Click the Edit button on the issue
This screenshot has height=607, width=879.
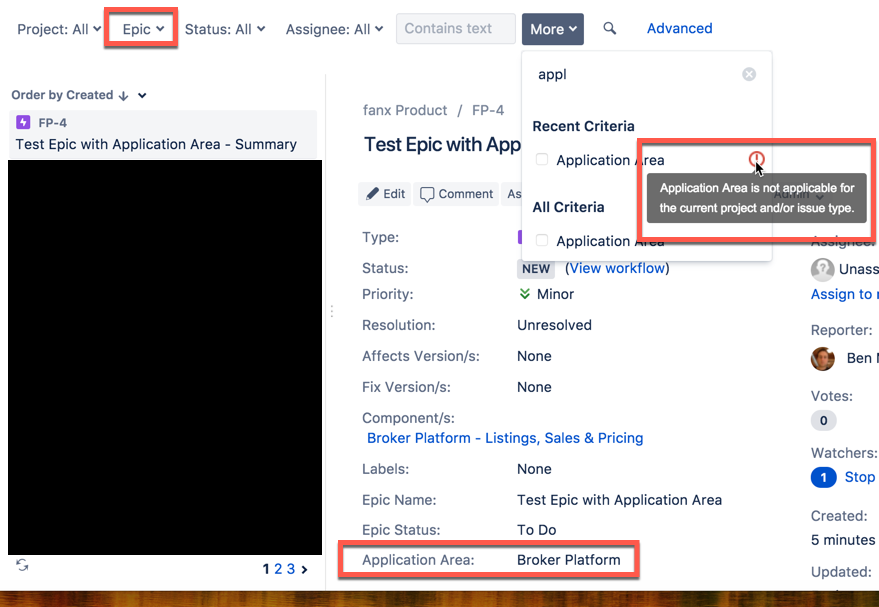384,194
